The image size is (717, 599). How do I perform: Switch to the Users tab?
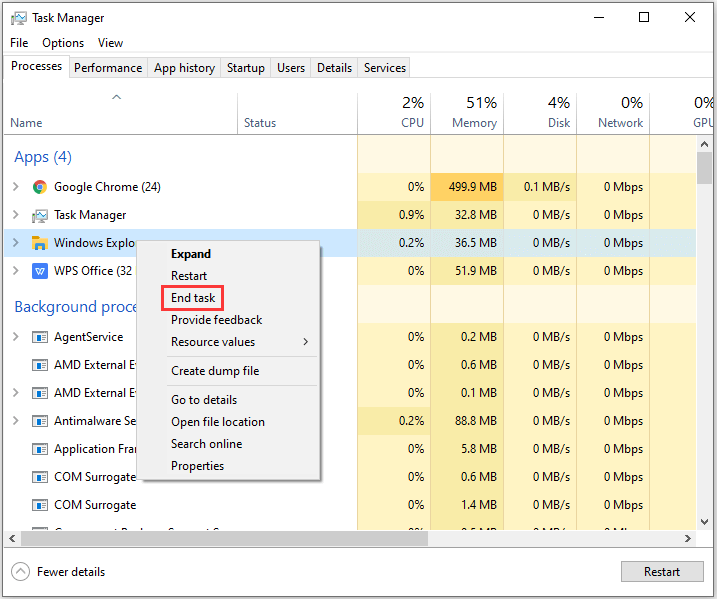click(x=291, y=68)
